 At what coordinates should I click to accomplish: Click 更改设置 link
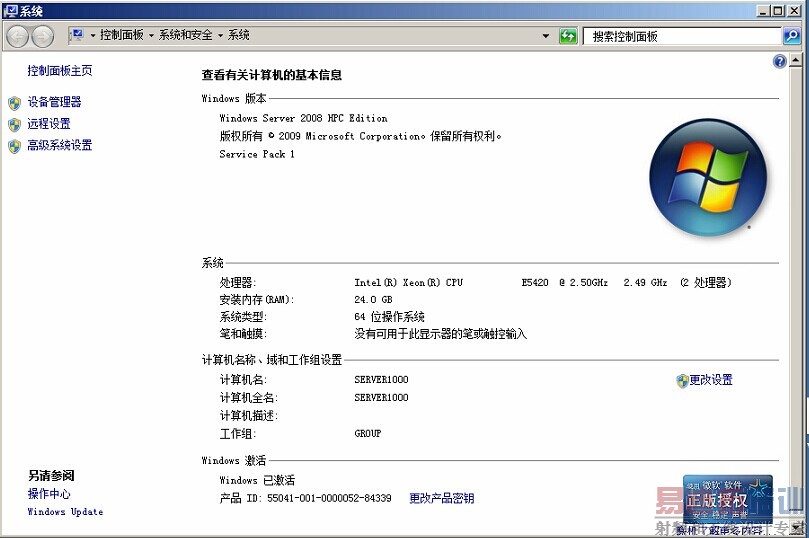click(x=711, y=380)
